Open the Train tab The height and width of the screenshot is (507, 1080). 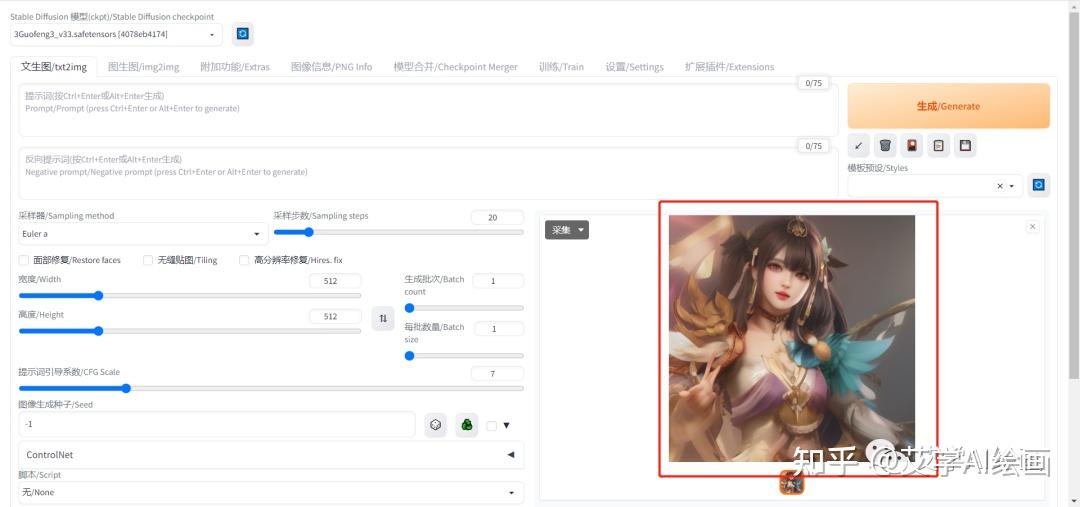click(561, 67)
